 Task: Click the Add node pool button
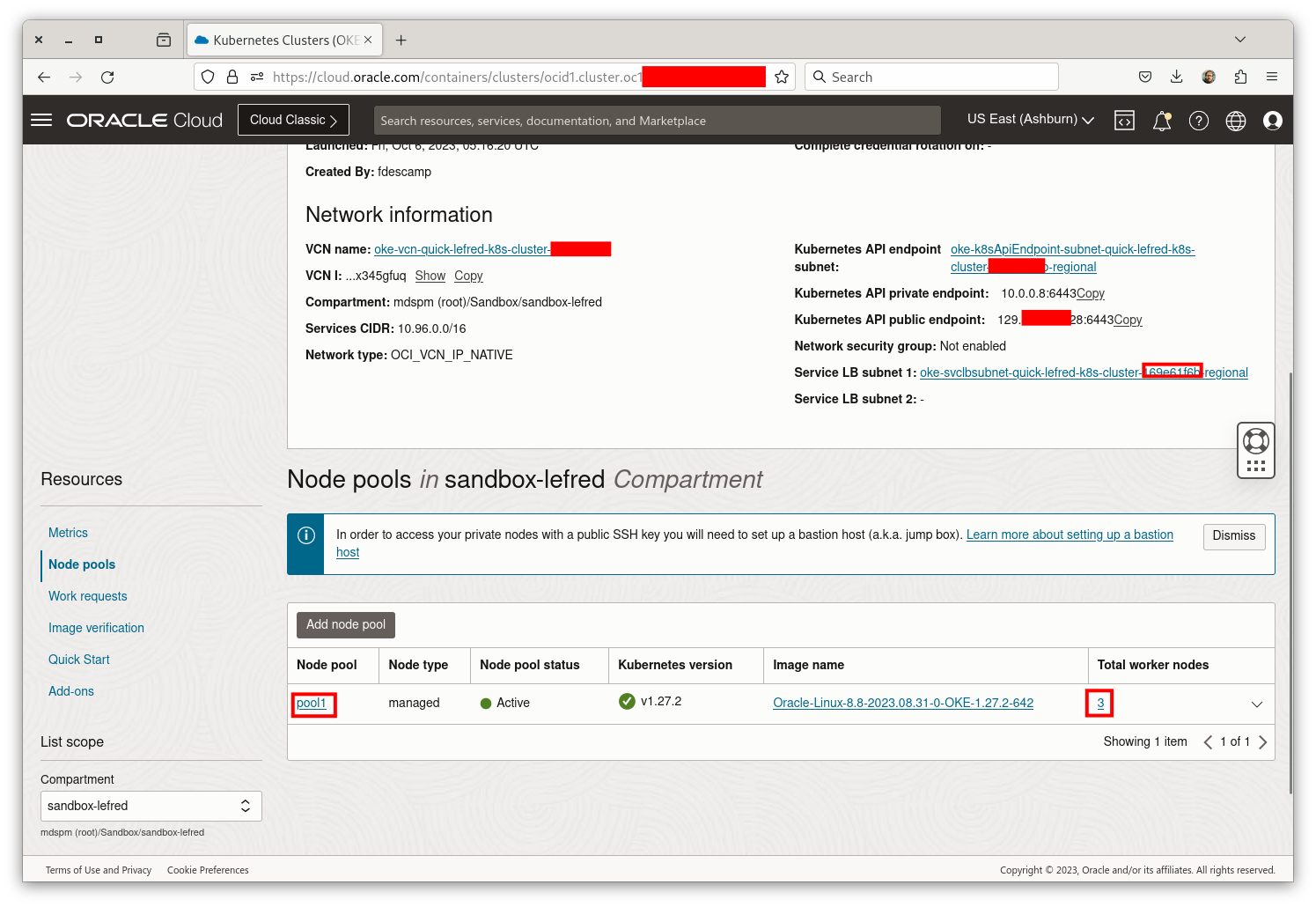[x=346, y=624]
